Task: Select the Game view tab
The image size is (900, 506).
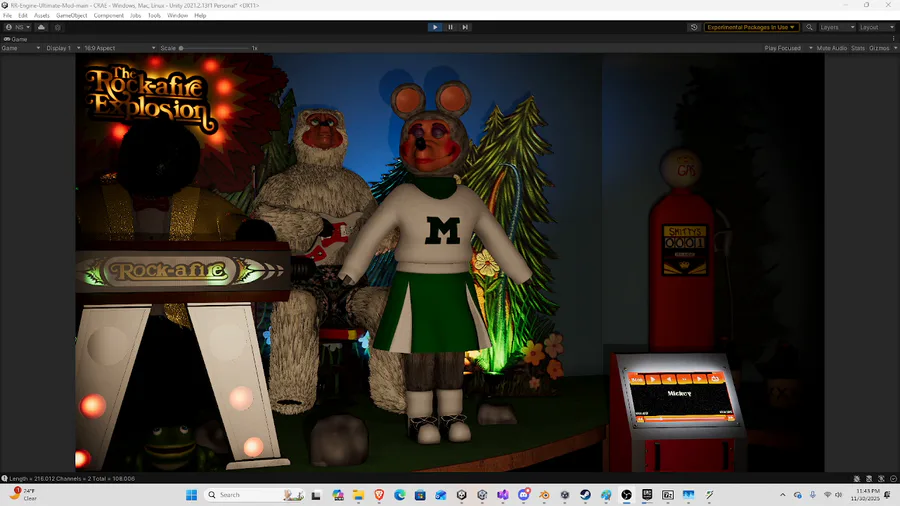Action: [16, 39]
